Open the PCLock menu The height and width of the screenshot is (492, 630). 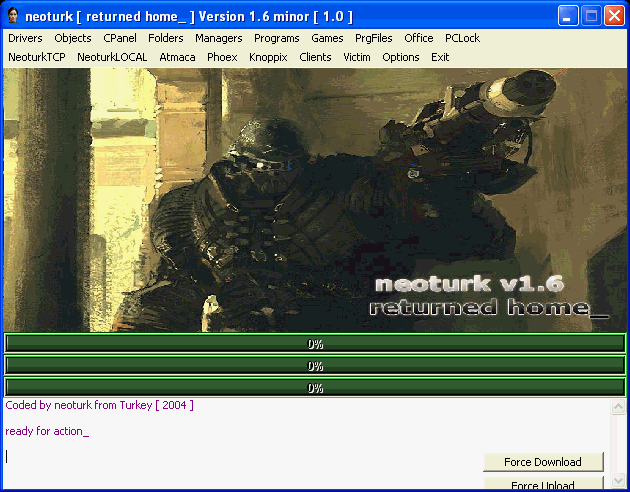tap(462, 38)
